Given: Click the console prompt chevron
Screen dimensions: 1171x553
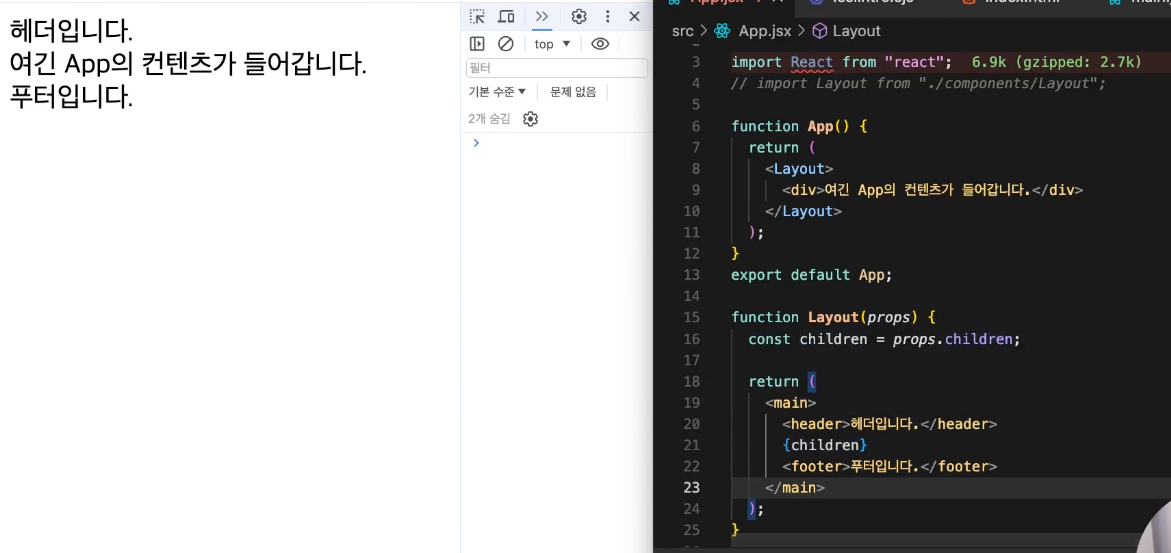Looking at the screenshot, I should [476, 143].
